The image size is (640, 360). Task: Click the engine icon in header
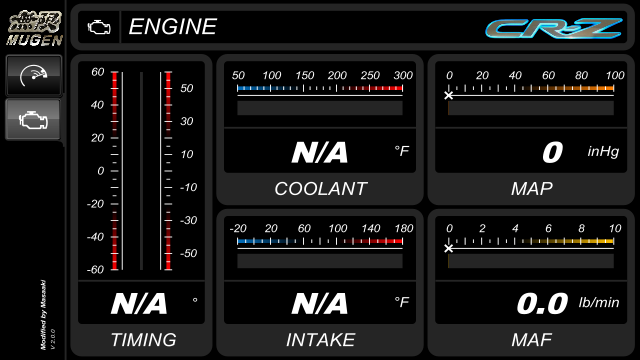[99, 27]
